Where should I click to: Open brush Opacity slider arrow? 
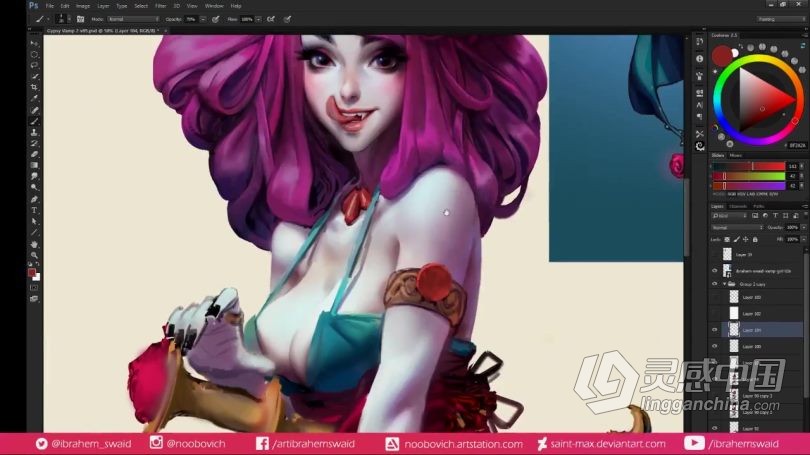[x=202, y=19]
